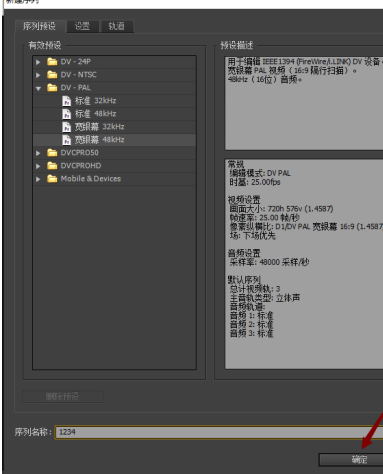Select the 宽银幕 48kHz preset label
Screen dimensions: 383x474
pos(99,140)
